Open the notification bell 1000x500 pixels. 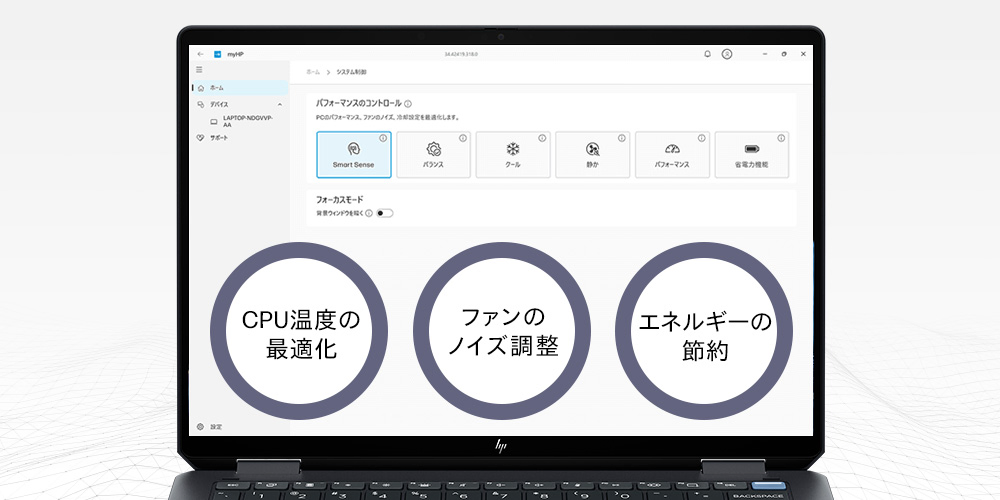click(707, 54)
